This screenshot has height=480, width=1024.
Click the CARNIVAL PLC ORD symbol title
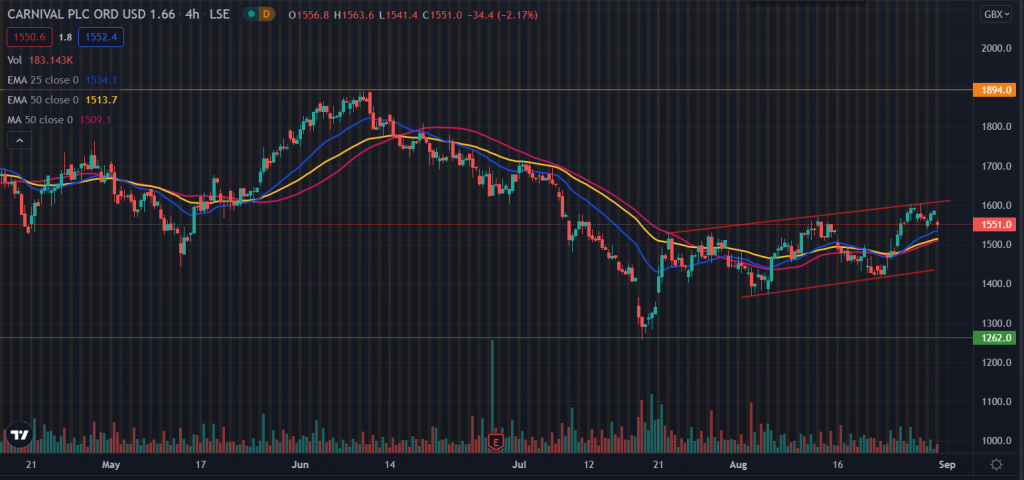[91, 14]
